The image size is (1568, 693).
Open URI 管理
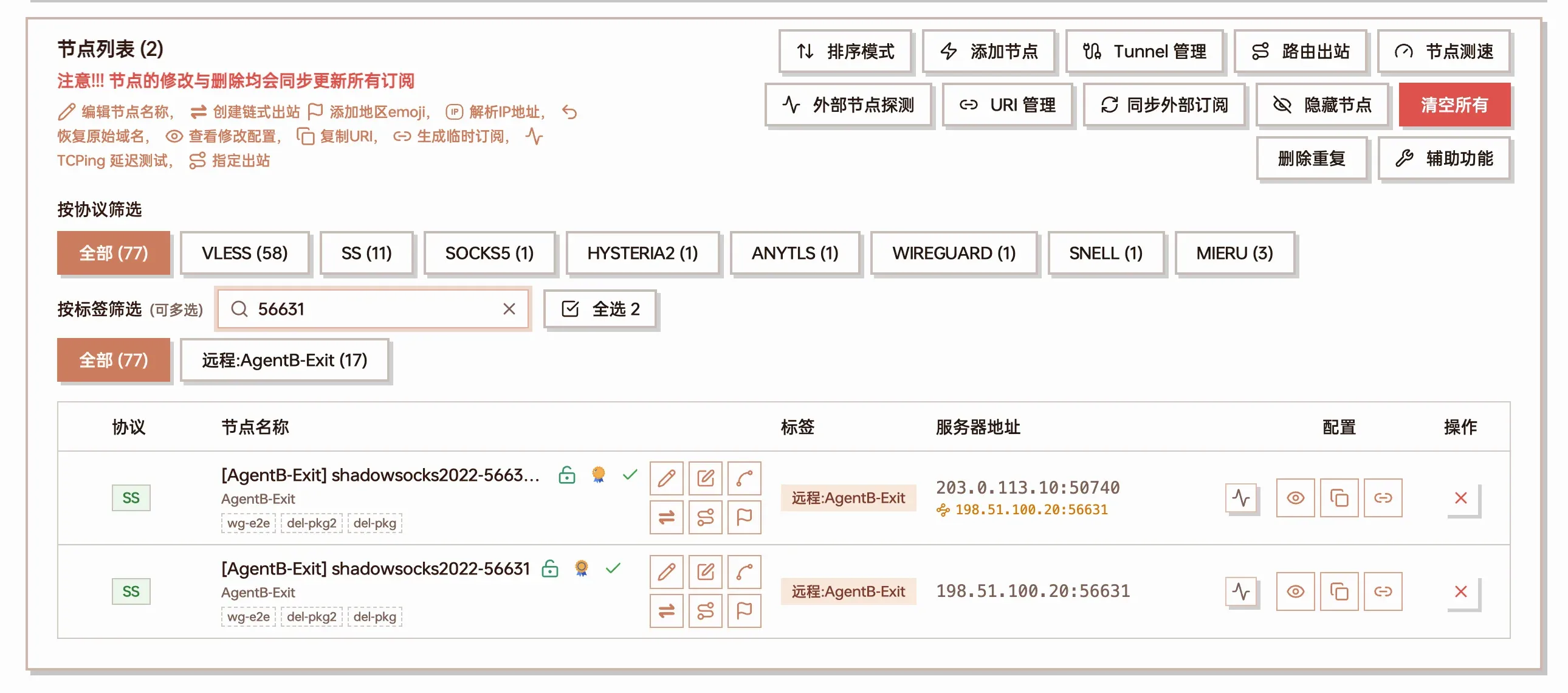pos(1007,105)
